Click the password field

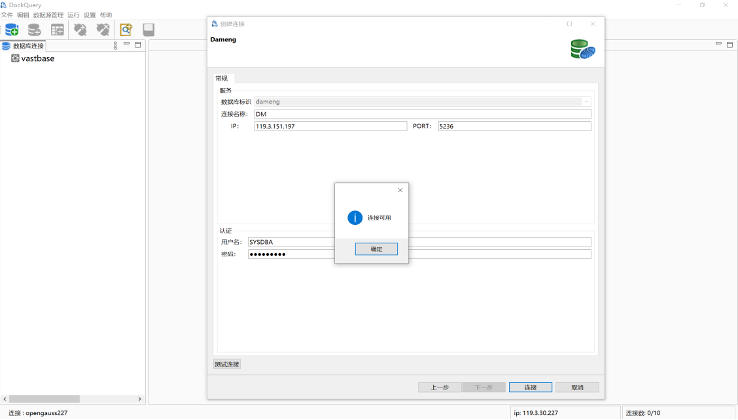coord(420,254)
